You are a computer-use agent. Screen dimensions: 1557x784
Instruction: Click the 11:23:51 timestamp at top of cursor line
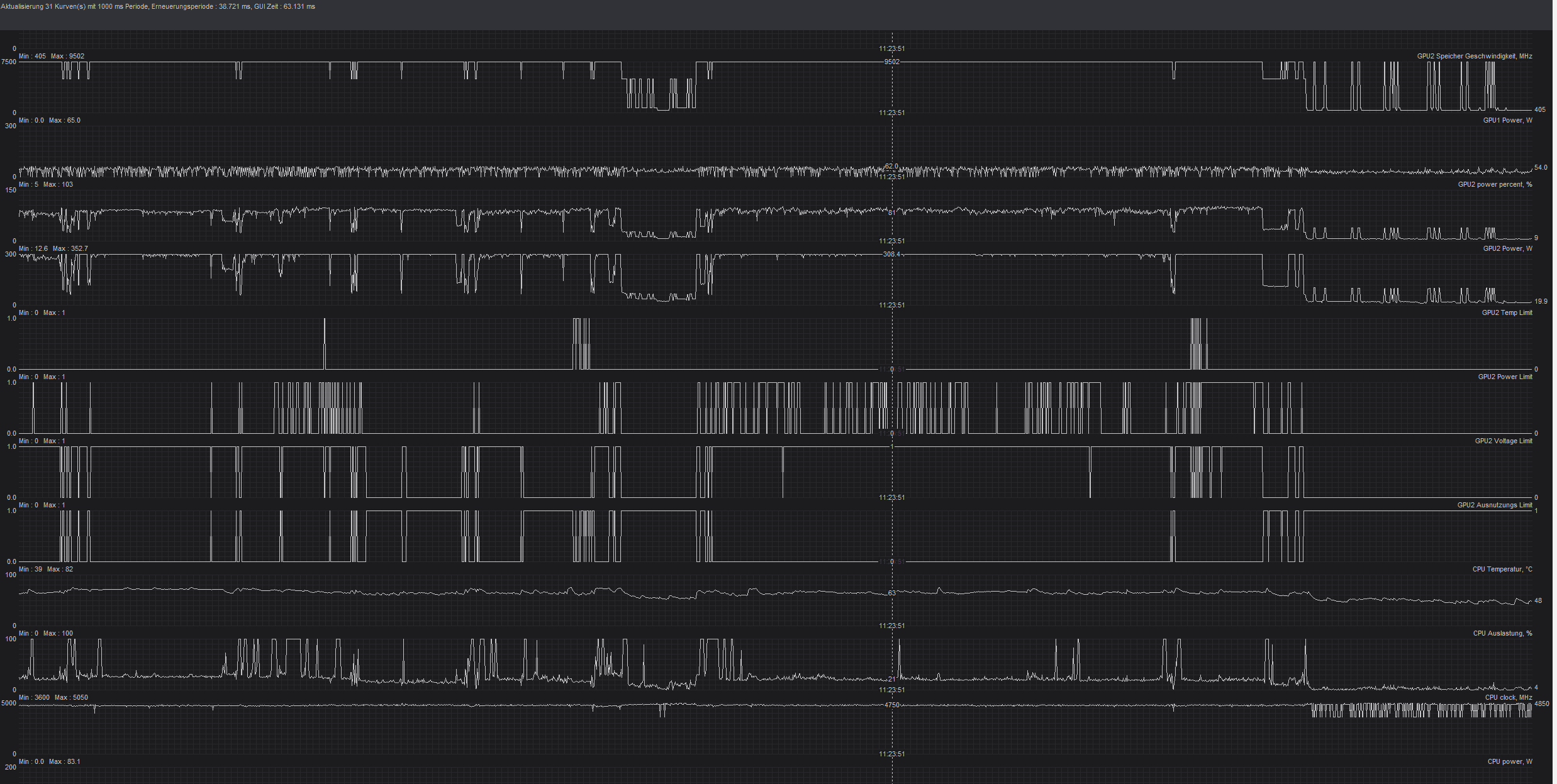tap(891, 48)
